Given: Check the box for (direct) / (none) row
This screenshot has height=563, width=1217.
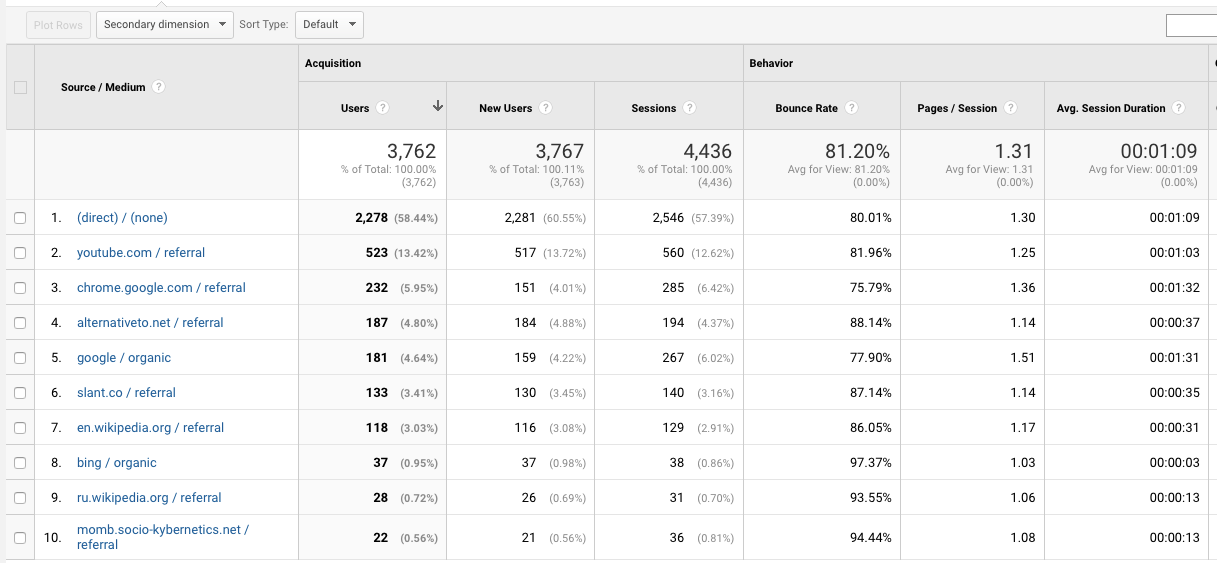Looking at the screenshot, I should point(20,218).
